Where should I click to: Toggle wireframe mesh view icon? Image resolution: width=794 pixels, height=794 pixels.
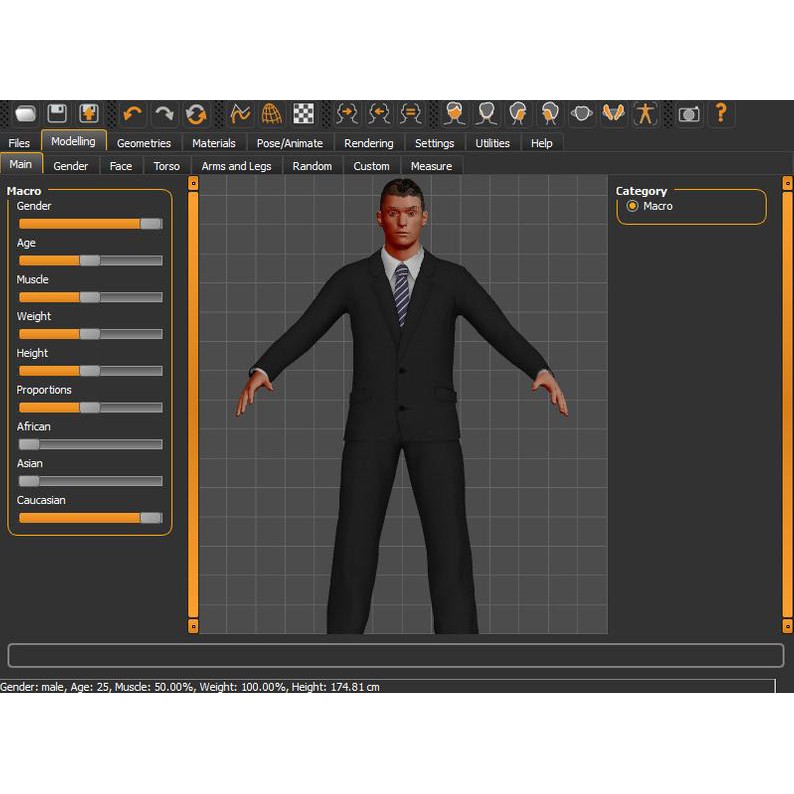click(271, 114)
